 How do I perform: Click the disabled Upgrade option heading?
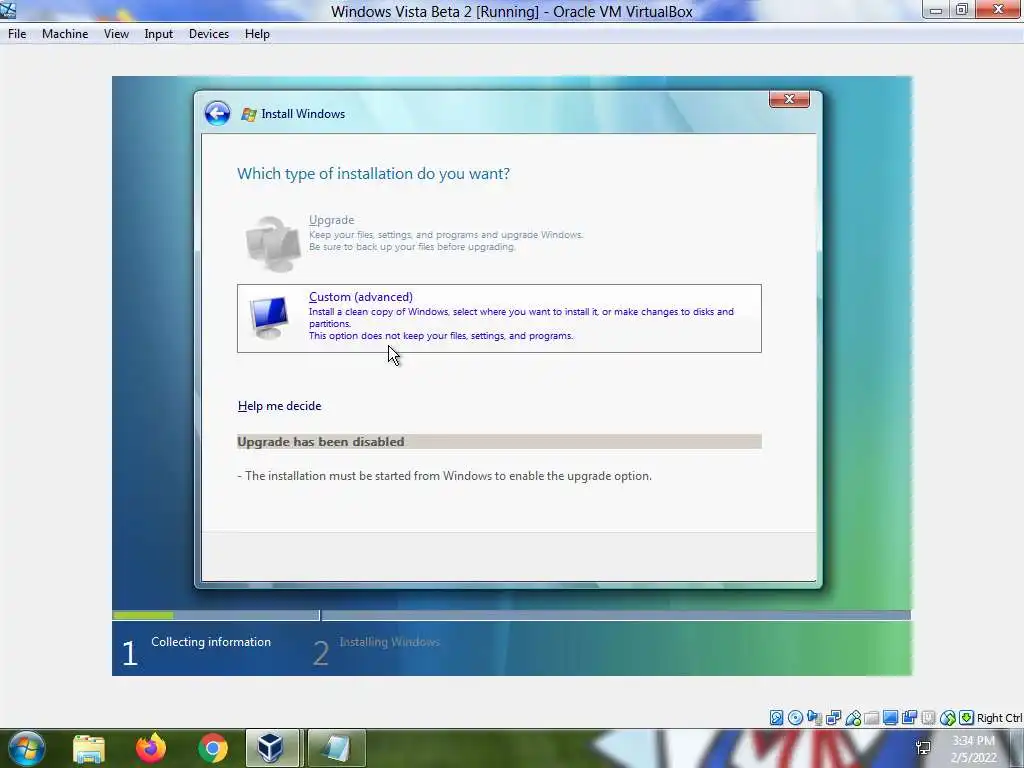pyautogui.click(x=331, y=220)
